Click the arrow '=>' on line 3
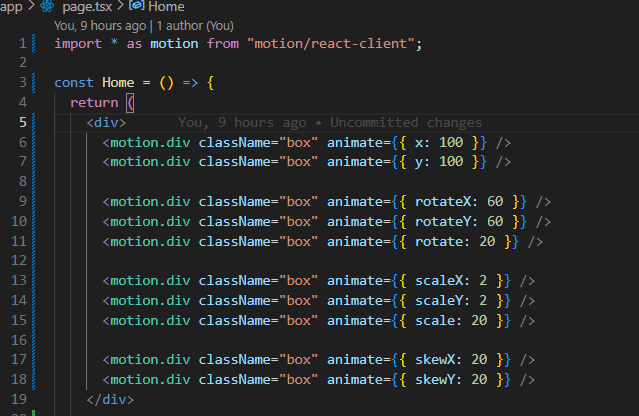Screen dimensions: 639x416 (x=190, y=83)
